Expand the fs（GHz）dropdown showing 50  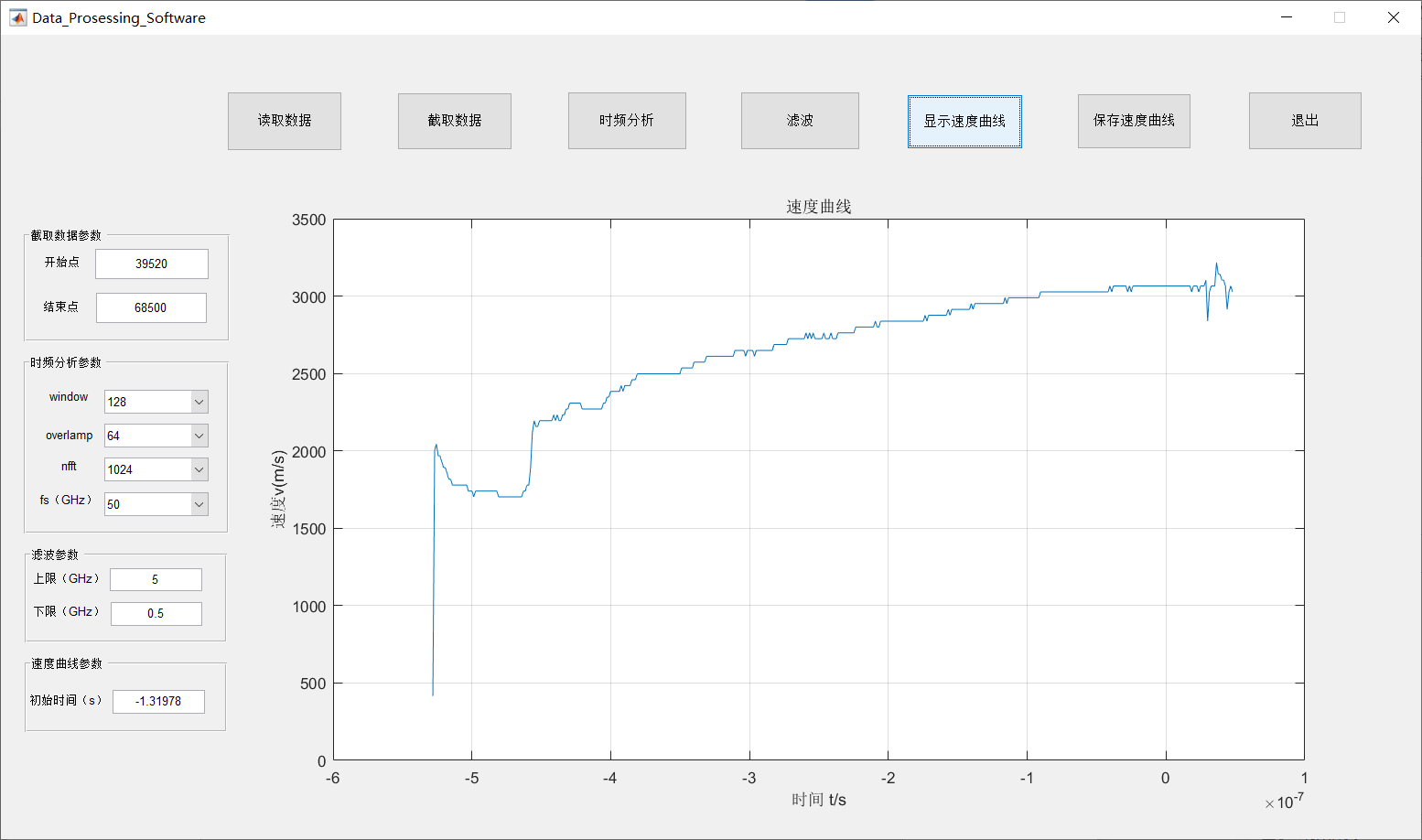(156, 504)
